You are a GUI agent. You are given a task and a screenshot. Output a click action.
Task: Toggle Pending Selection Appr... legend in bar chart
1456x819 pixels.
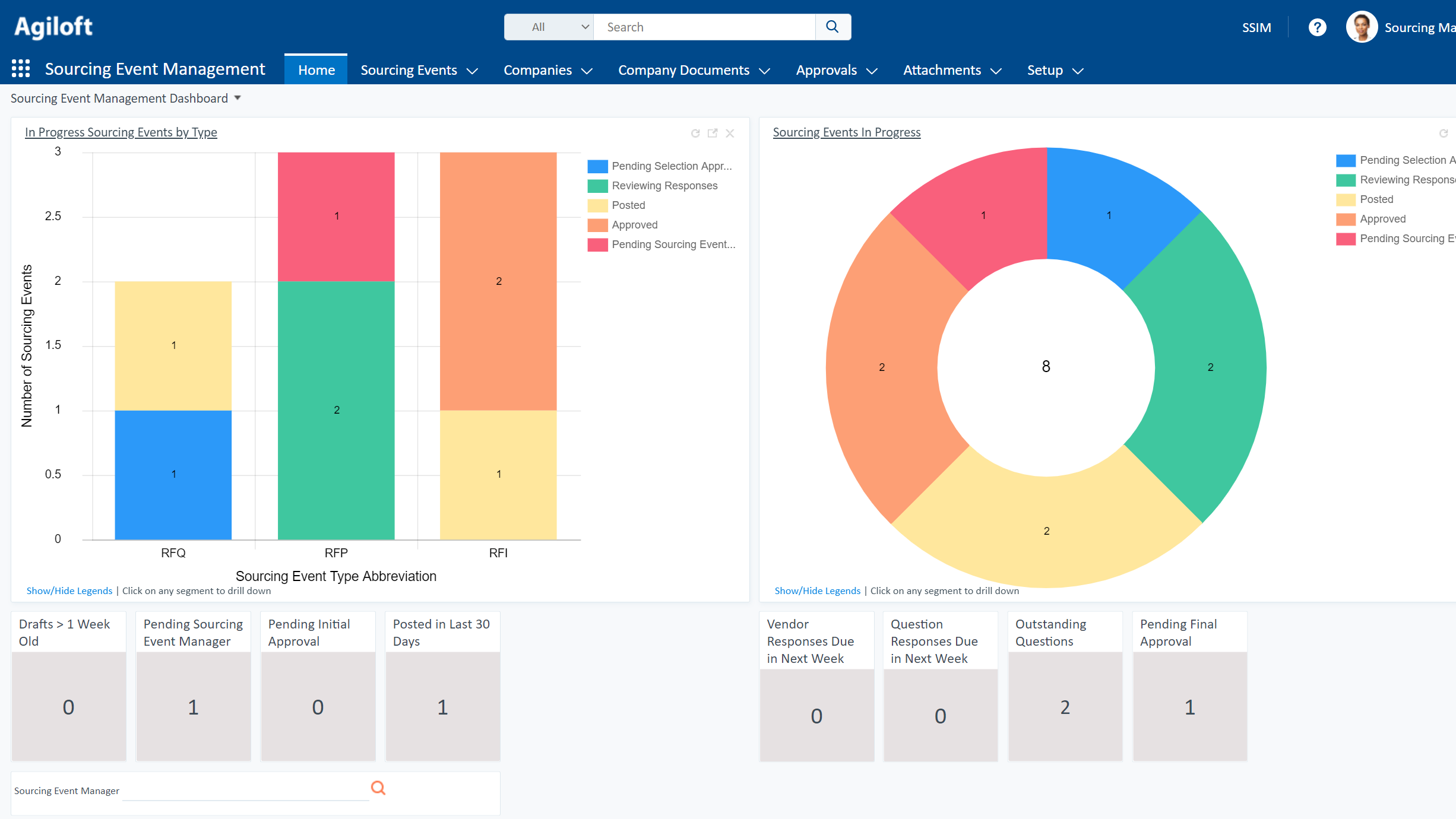point(660,166)
